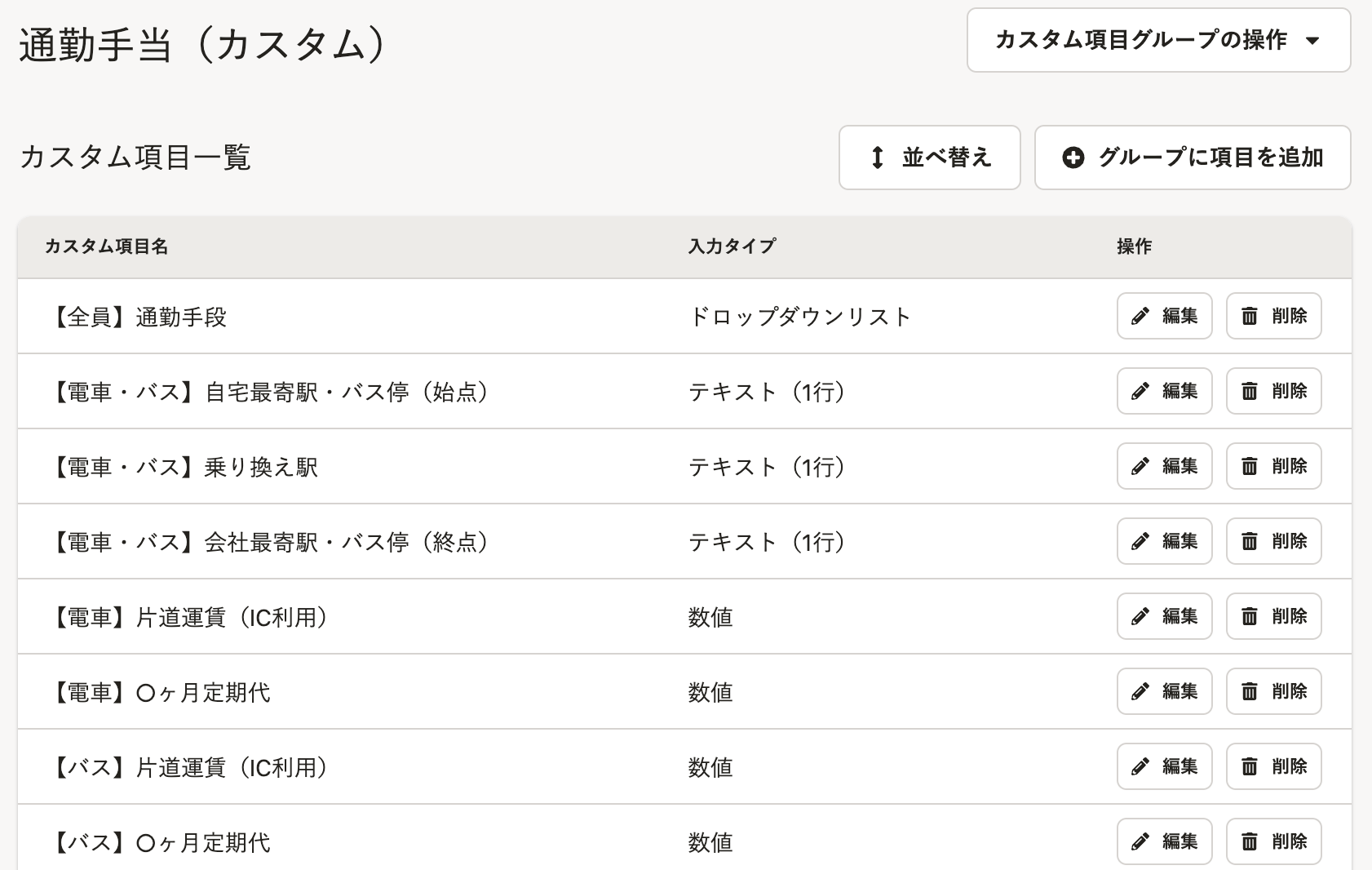Click グループに項目を追加 button
This screenshot has width=1372, height=870.
pyautogui.click(x=1193, y=158)
